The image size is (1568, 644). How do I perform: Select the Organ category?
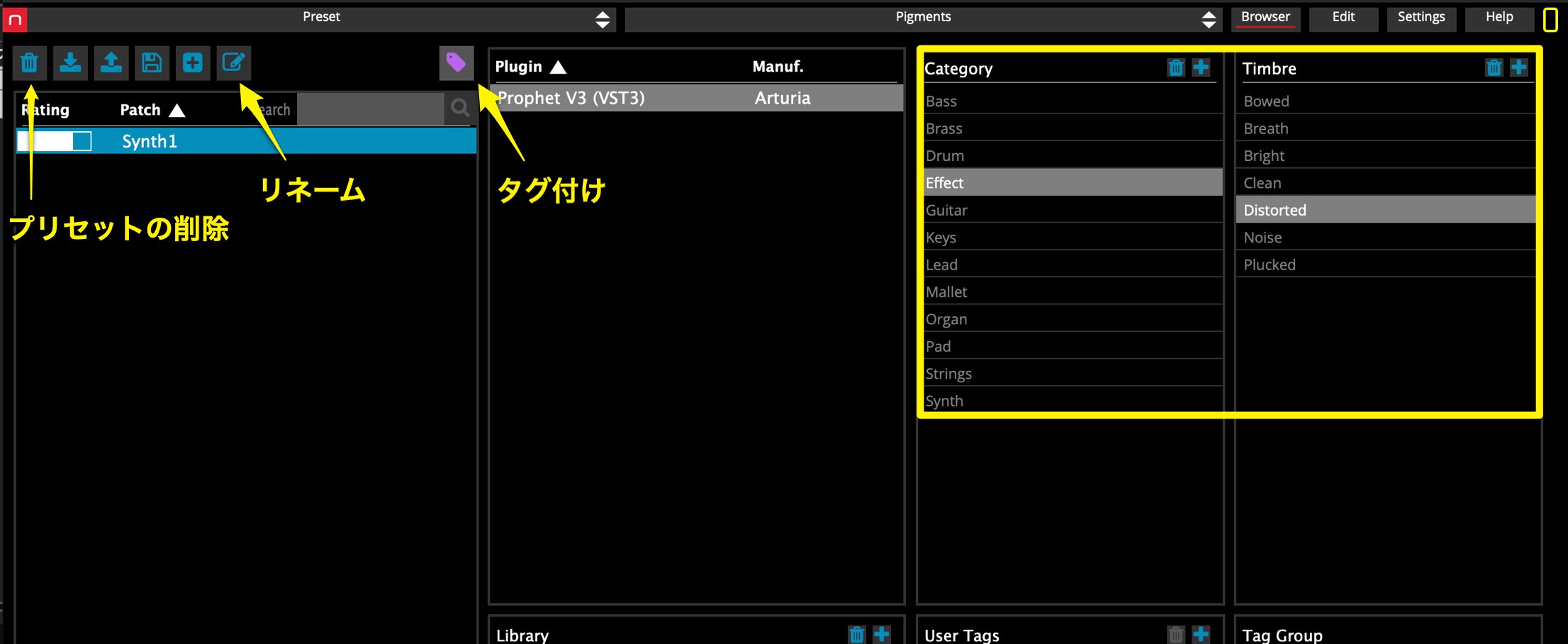pos(1073,319)
